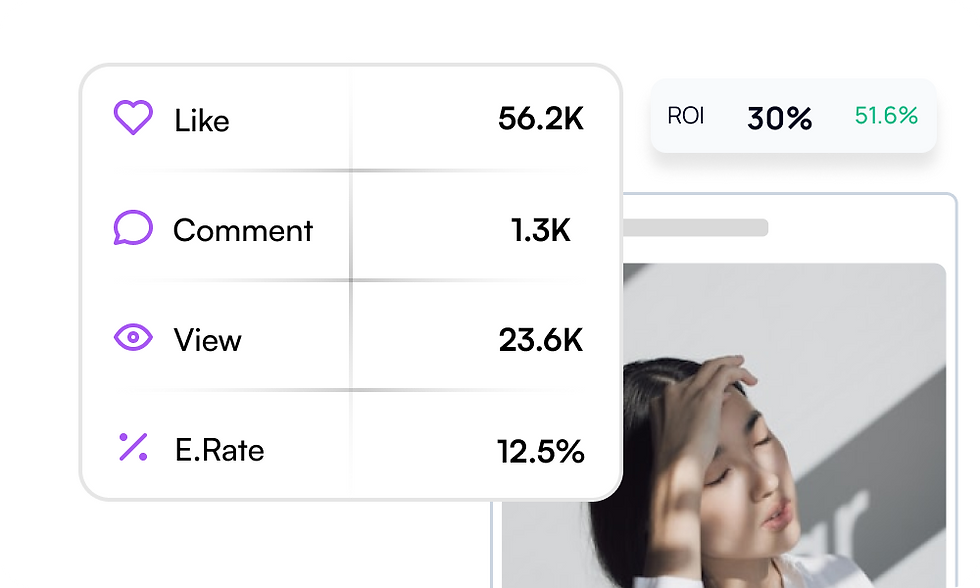Select the E.Rate label text
This screenshot has height=588, width=980.
218,451
